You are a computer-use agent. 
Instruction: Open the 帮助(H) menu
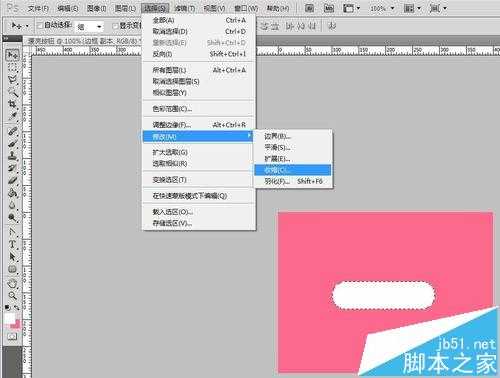(278, 8)
